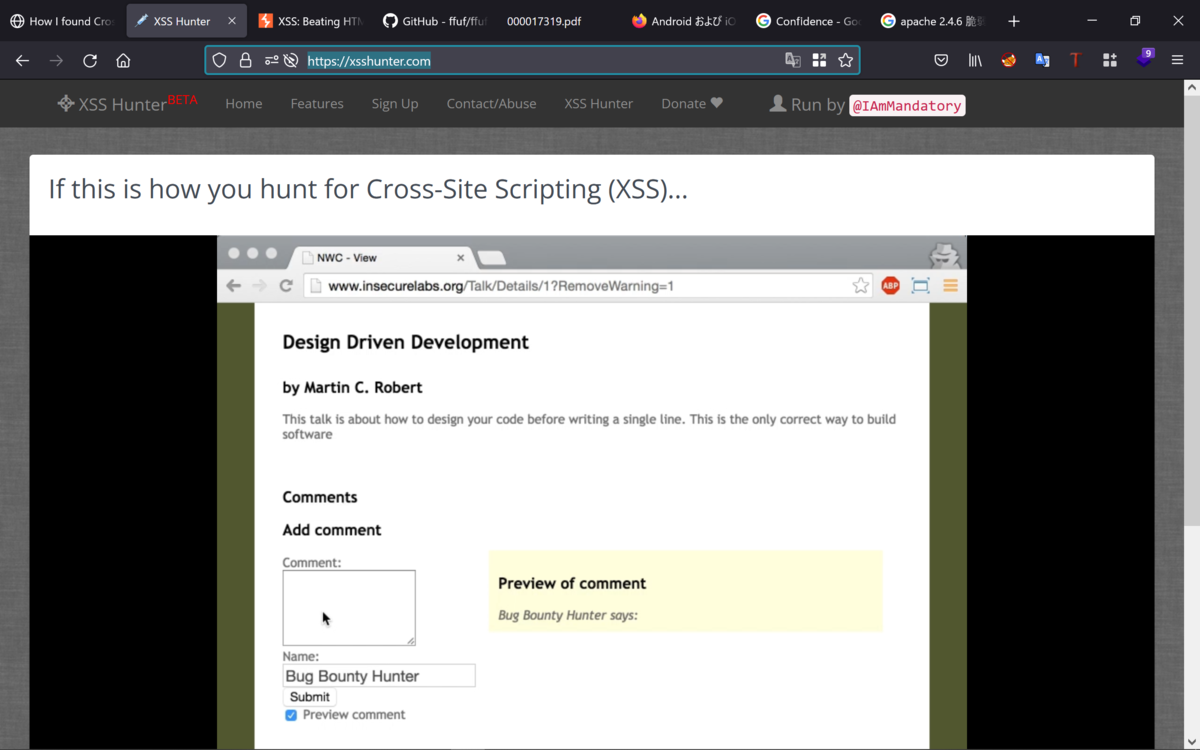Click the 'Design Driven Development' heading
The width and height of the screenshot is (1200, 750).
pos(405,342)
